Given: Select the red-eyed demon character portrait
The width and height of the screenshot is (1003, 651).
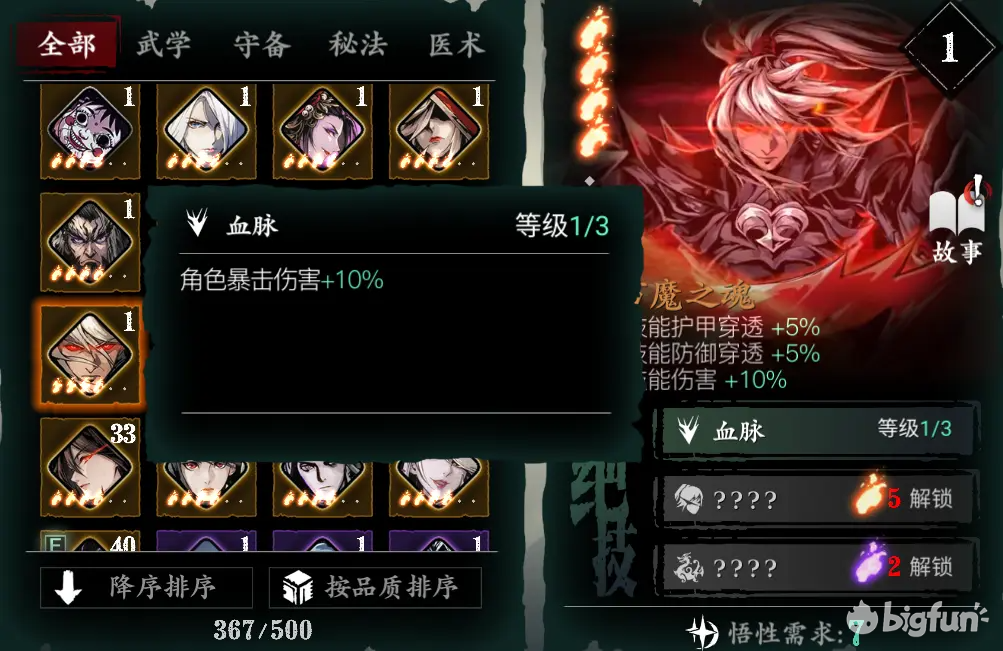Looking at the screenshot, I should (90, 355).
